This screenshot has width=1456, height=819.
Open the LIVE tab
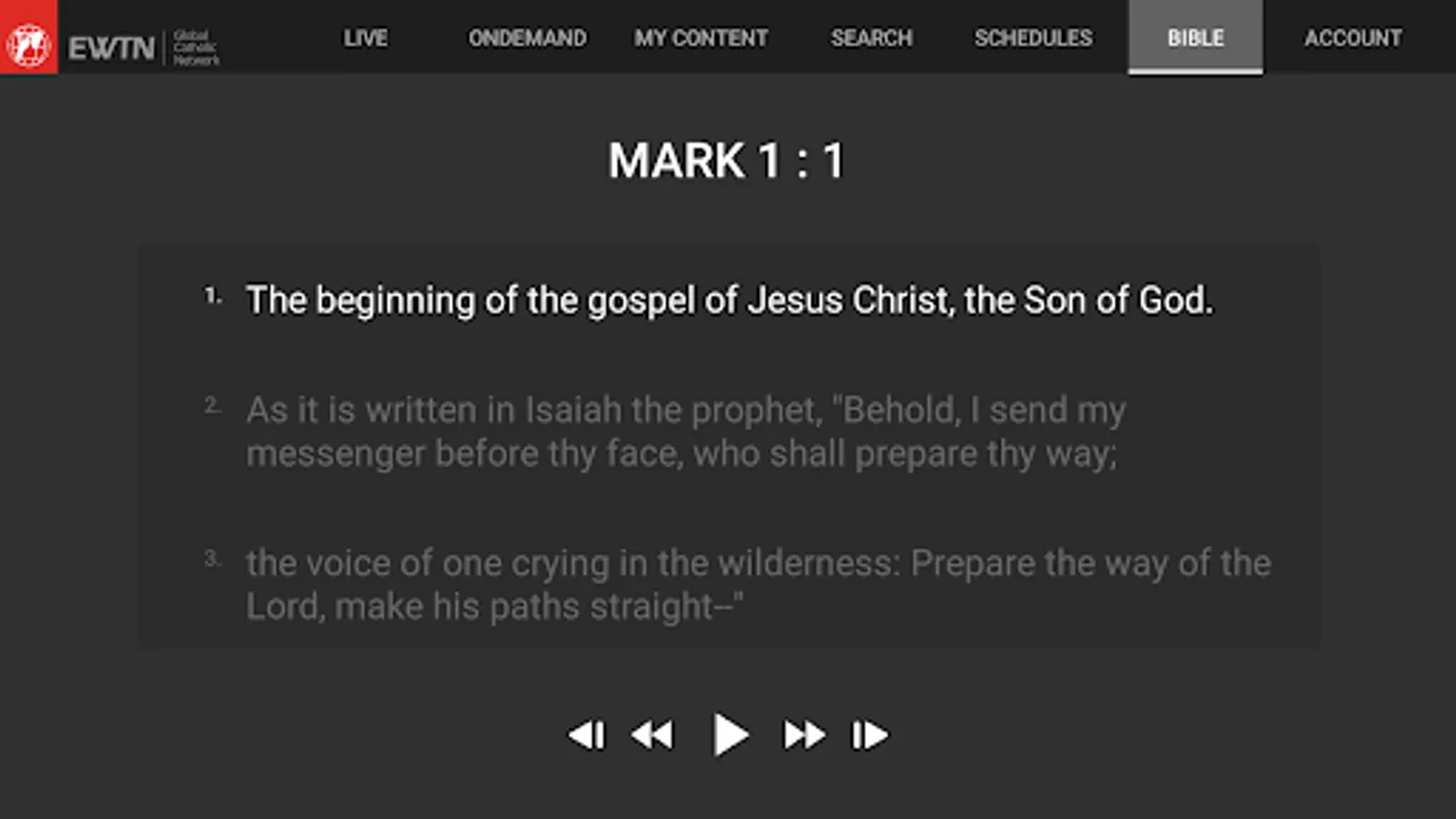[x=366, y=38]
